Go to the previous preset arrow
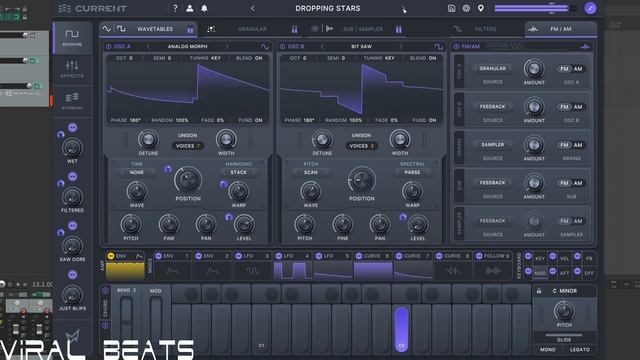This screenshot has width=640, height=360. 253,8
